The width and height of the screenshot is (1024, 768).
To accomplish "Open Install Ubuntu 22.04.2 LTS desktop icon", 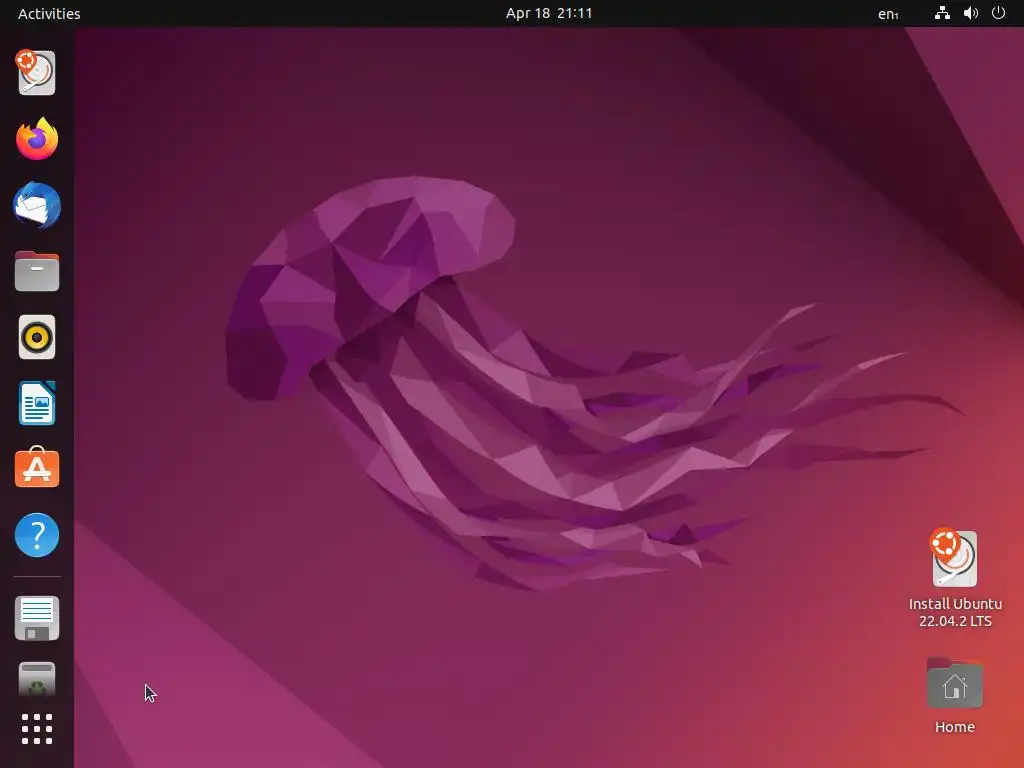I will pyautogui.click(x=955, y=578).
